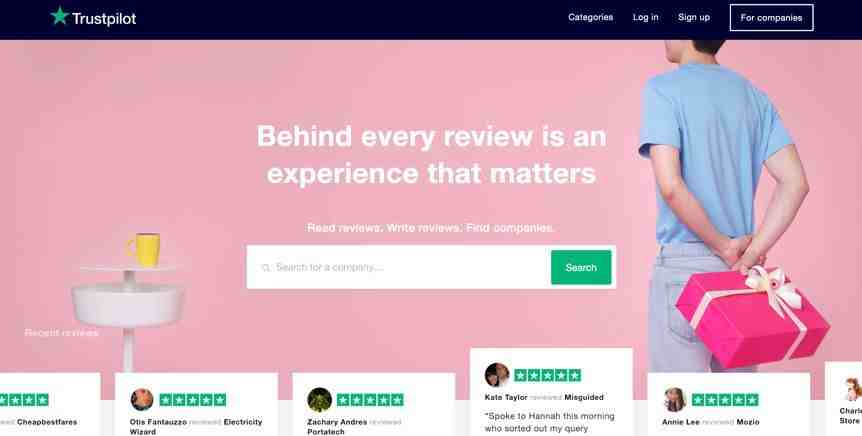This screenshot has height=436, width=862.
Task: Open Zachary Andres's profile avatar
Action: tap(319, 399)
